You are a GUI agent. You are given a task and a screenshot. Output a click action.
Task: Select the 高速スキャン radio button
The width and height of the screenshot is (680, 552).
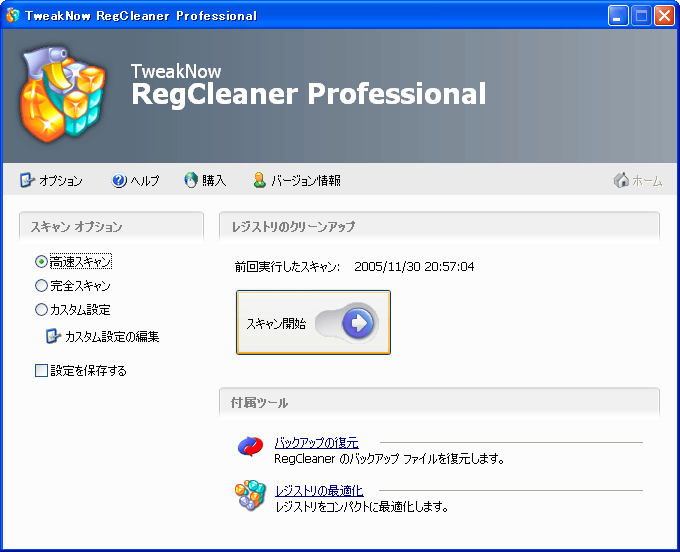pos(41,261)
